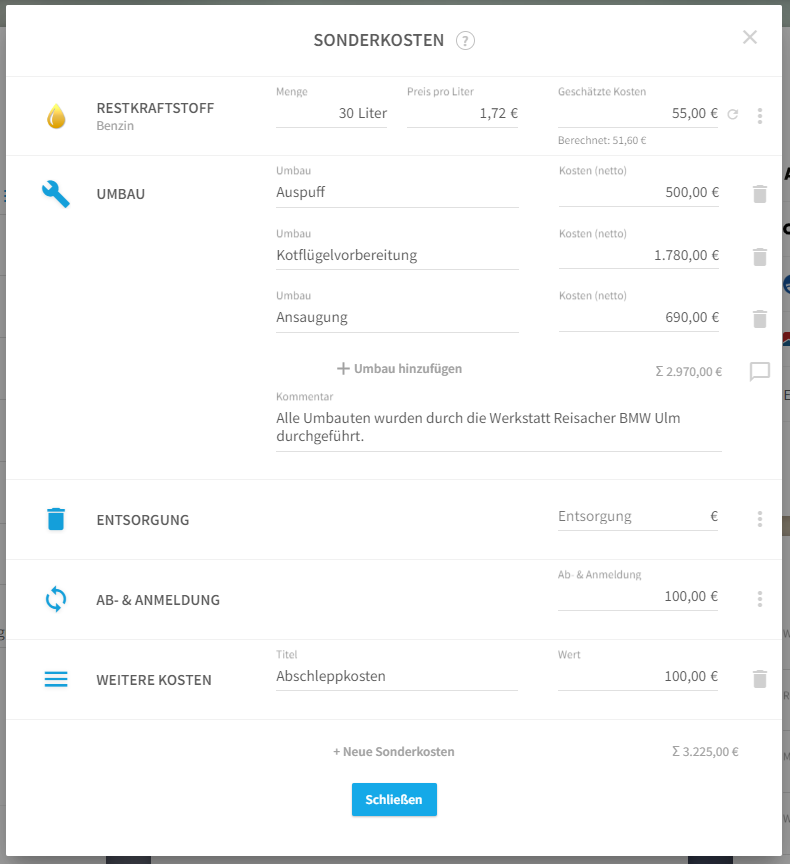Click the empty Entsorgung cost field
The width and height of the screenshot is (790, 864).
pyautogui.click(x=638, y=517)
